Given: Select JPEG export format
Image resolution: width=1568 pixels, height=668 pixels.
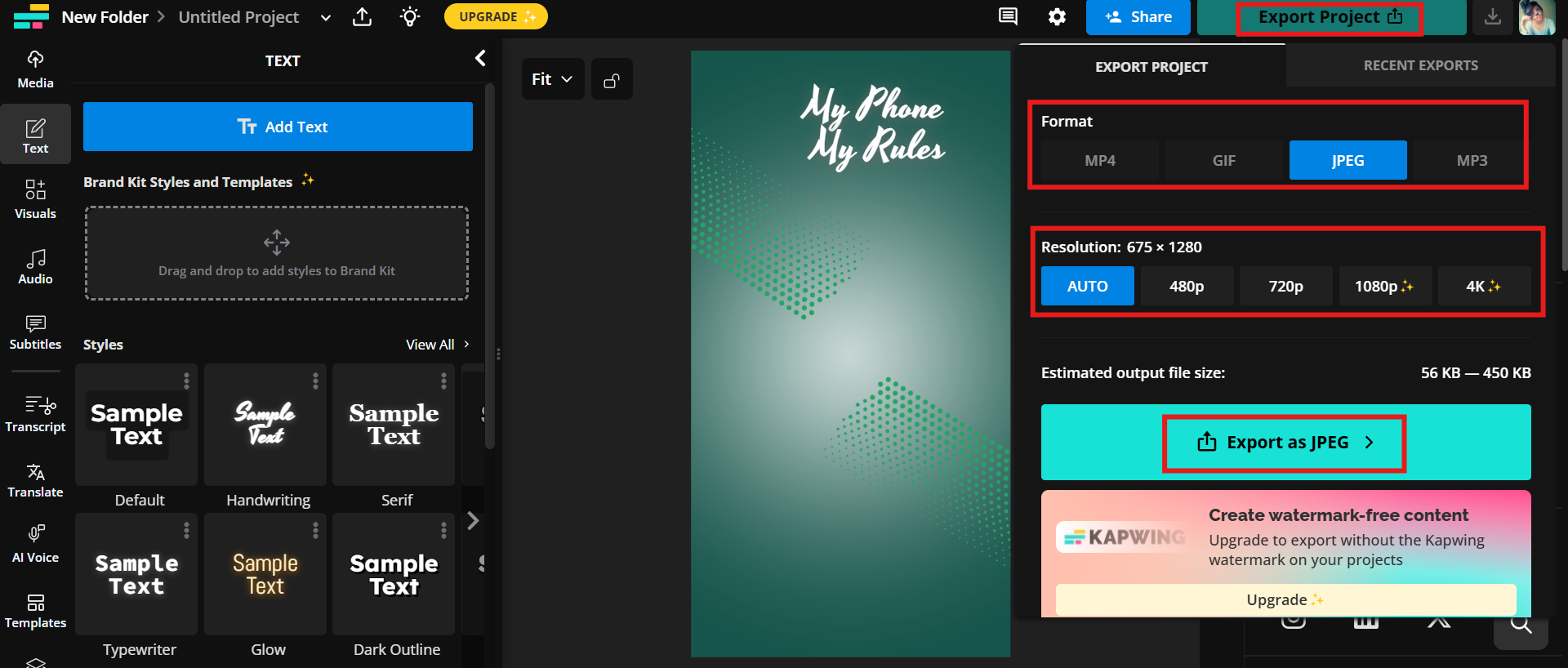Looking at the screenshot, I should (x=1348, y=160).
